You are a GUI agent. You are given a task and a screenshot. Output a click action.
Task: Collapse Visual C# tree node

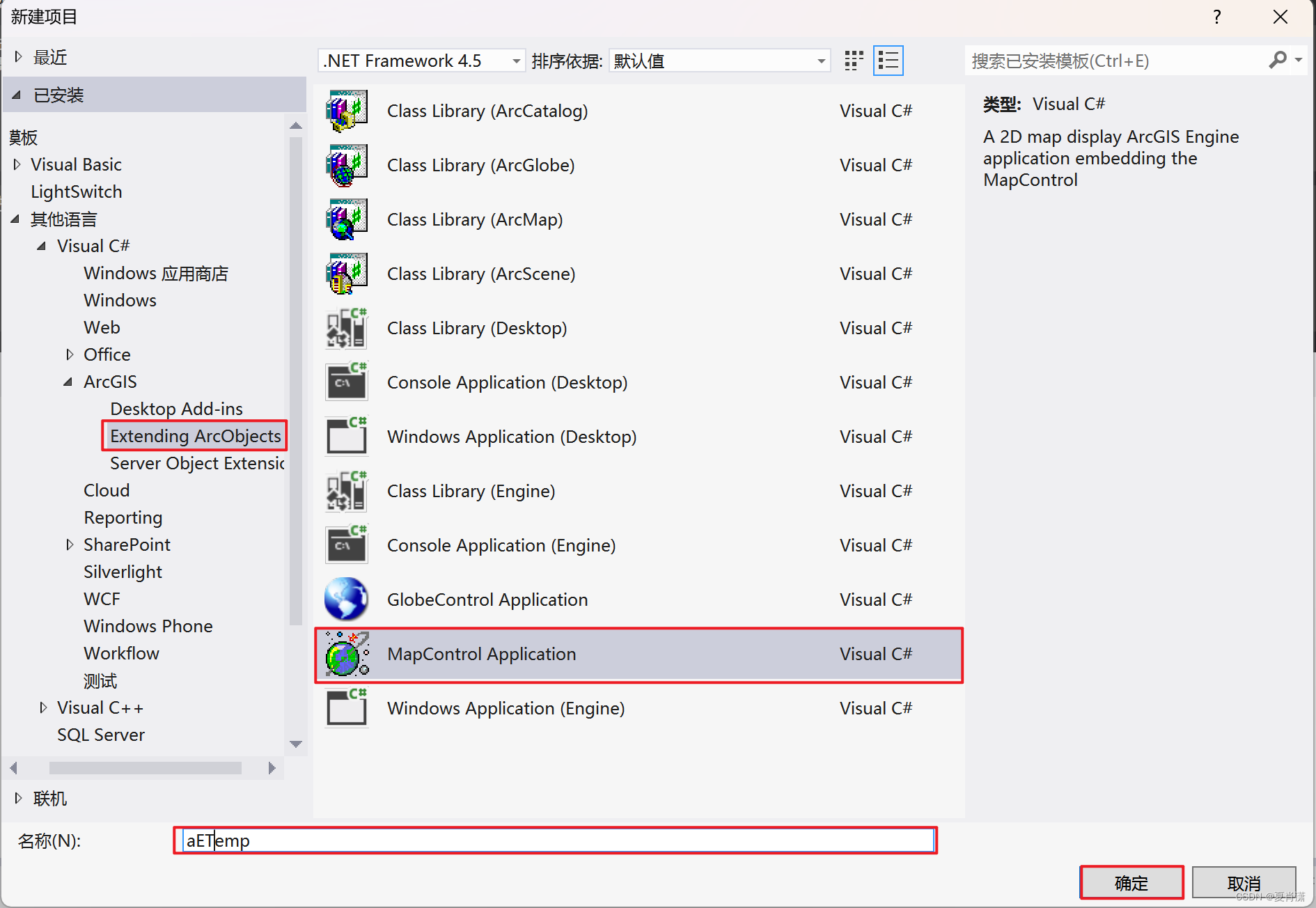[42, 246]
